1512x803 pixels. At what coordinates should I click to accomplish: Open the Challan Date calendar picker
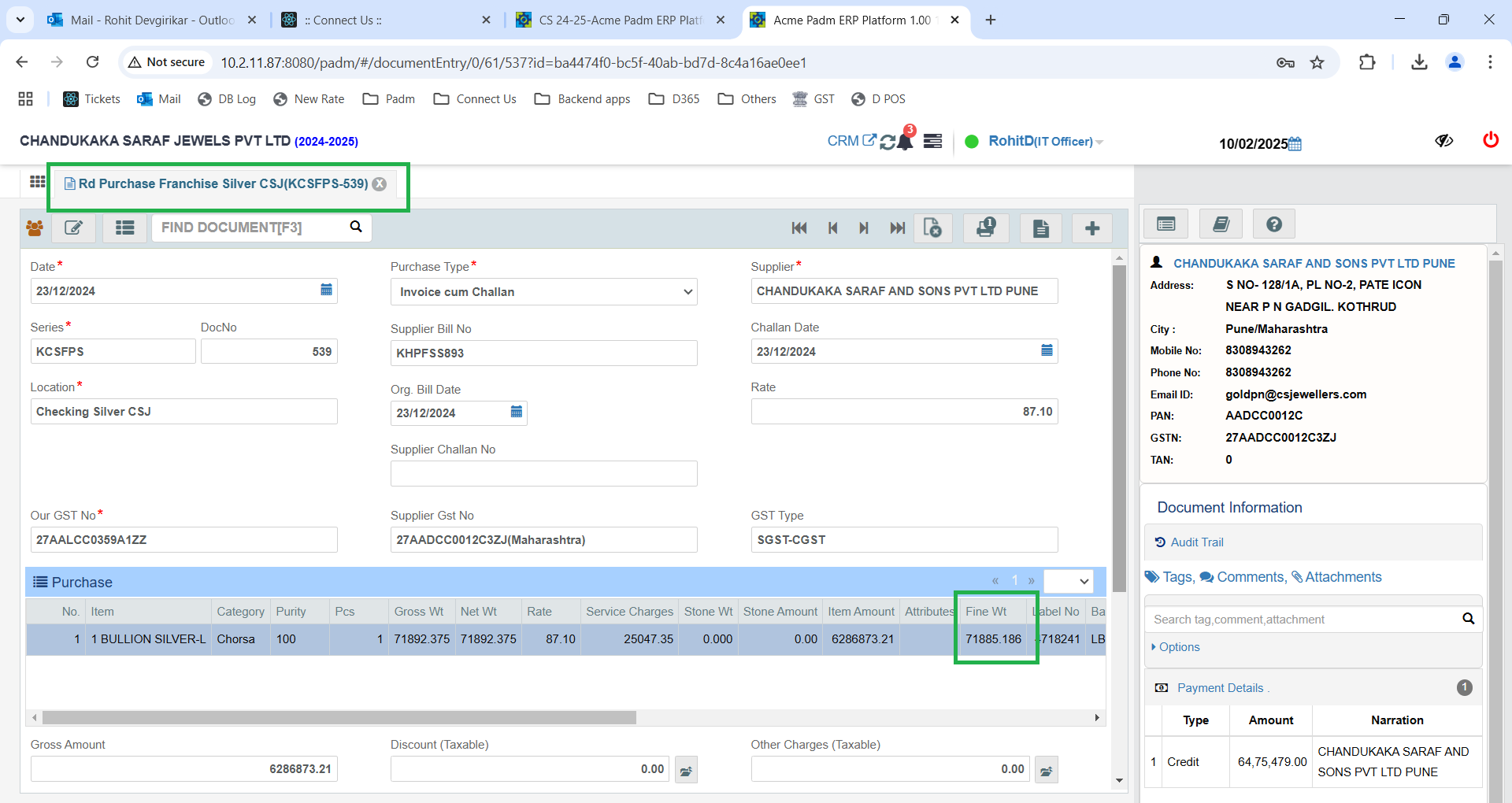coord(1047,350)
